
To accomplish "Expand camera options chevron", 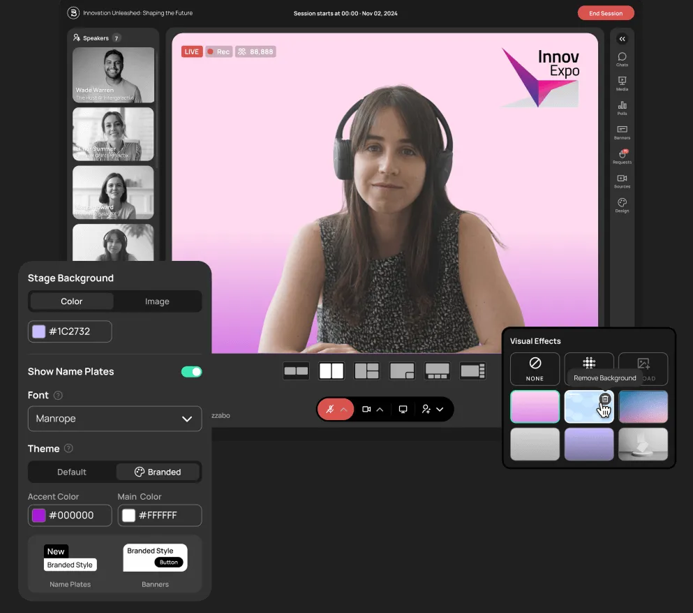I will point(380,409).
